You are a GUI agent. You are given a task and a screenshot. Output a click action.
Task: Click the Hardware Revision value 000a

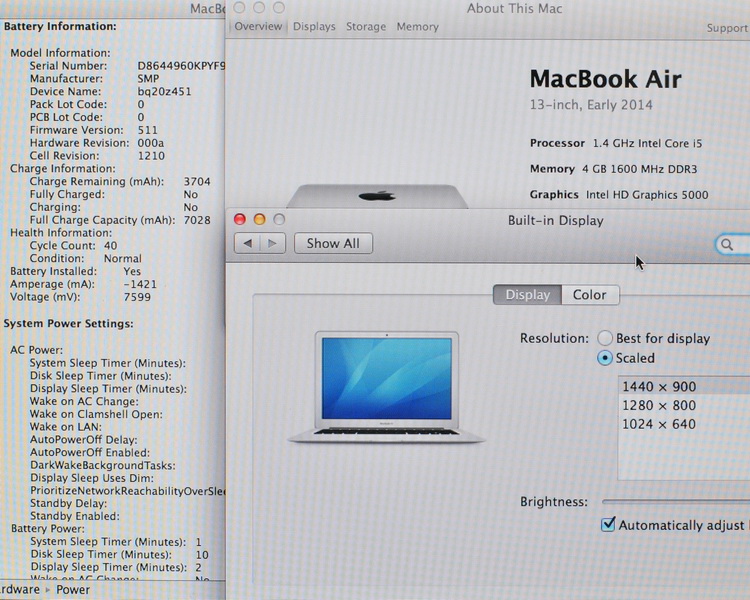pos(151,143)
